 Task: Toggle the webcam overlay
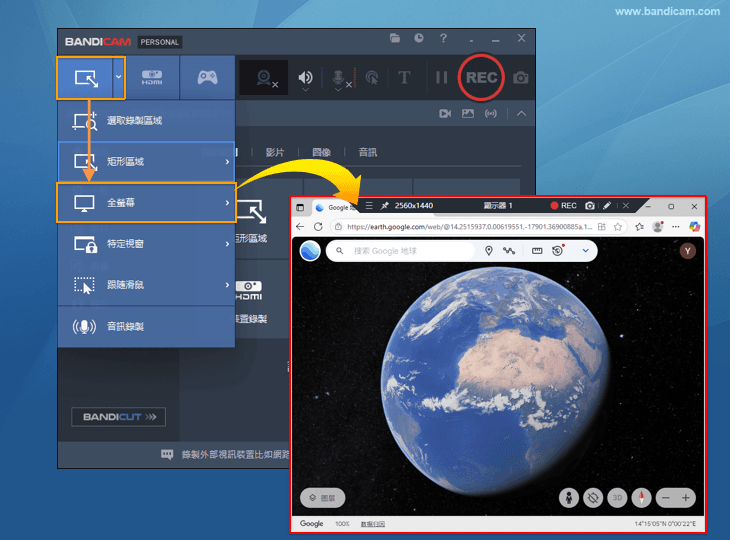[264, 78]
